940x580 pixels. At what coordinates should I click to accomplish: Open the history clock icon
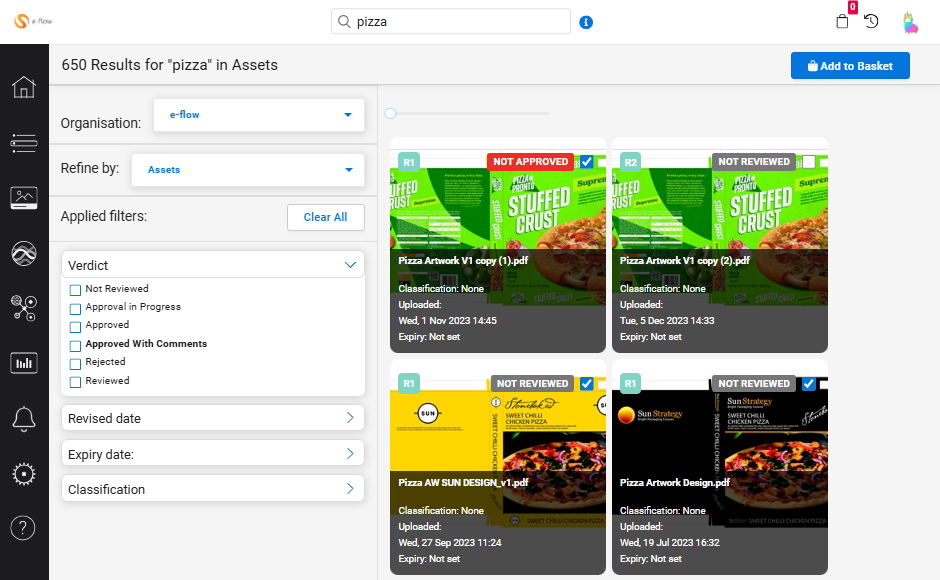point(871,22)
